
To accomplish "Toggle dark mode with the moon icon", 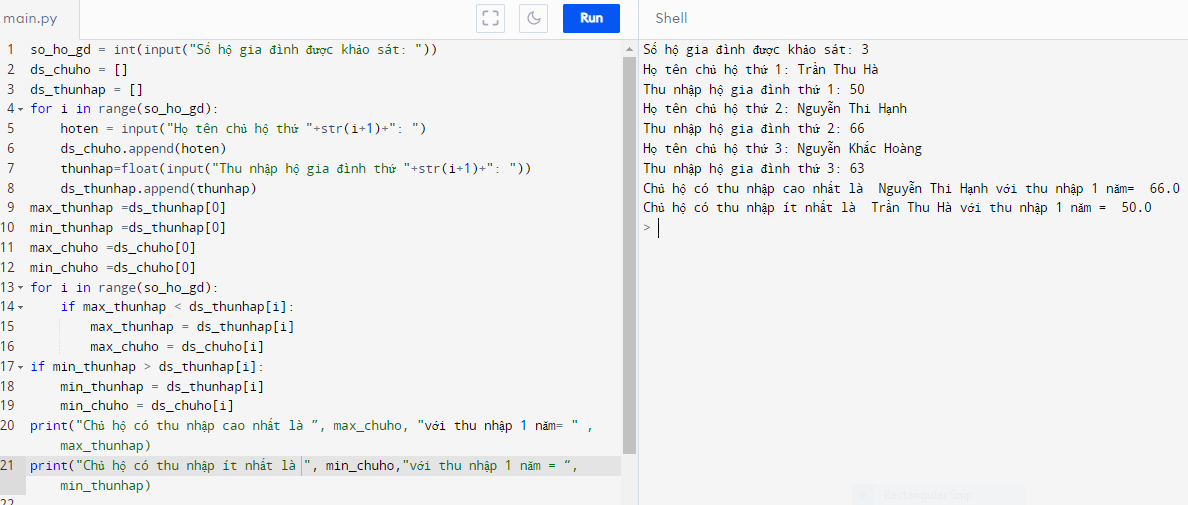I will 535,18.
